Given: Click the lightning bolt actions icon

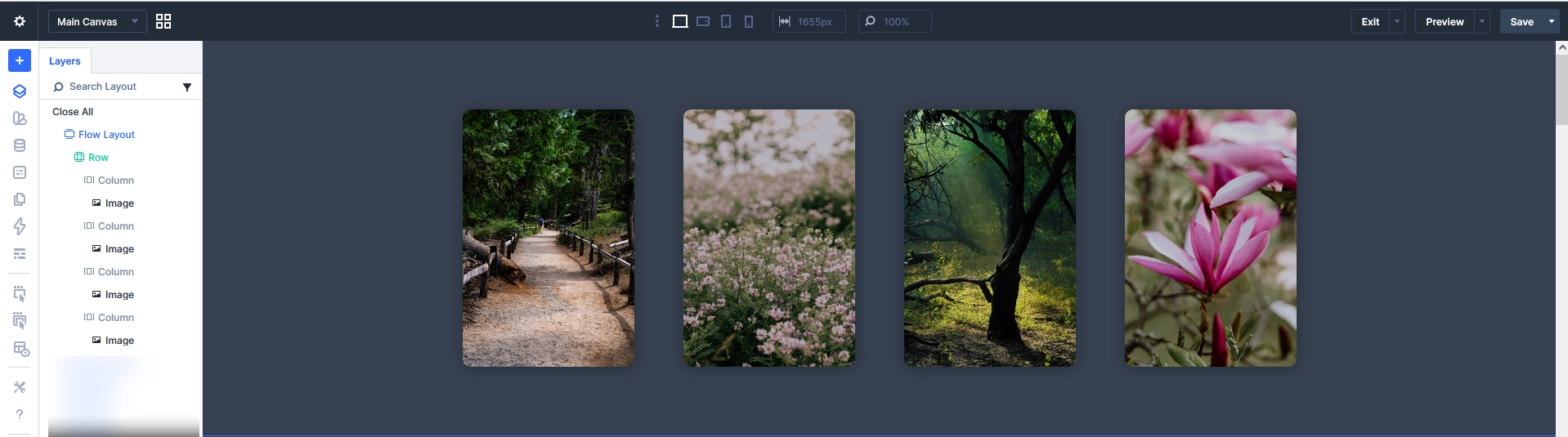Looking at the screenshot, I should pos(20,226).
